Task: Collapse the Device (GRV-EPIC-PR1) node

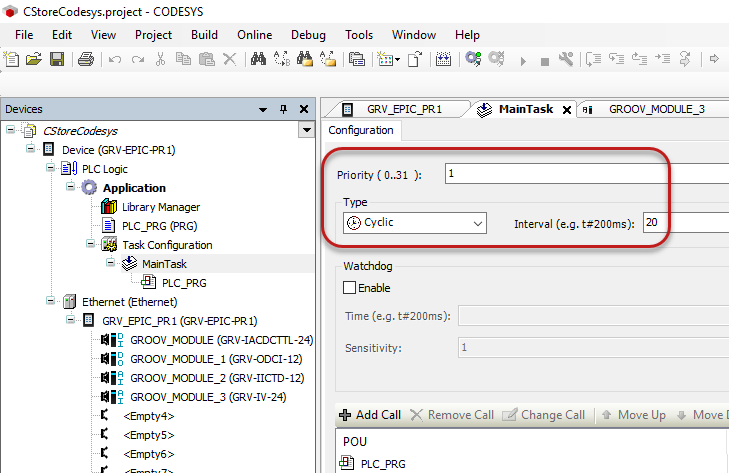Action: click(30, 149)
